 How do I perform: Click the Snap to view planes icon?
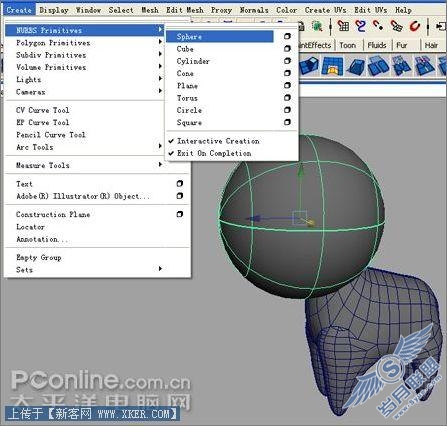coord(396,26)
